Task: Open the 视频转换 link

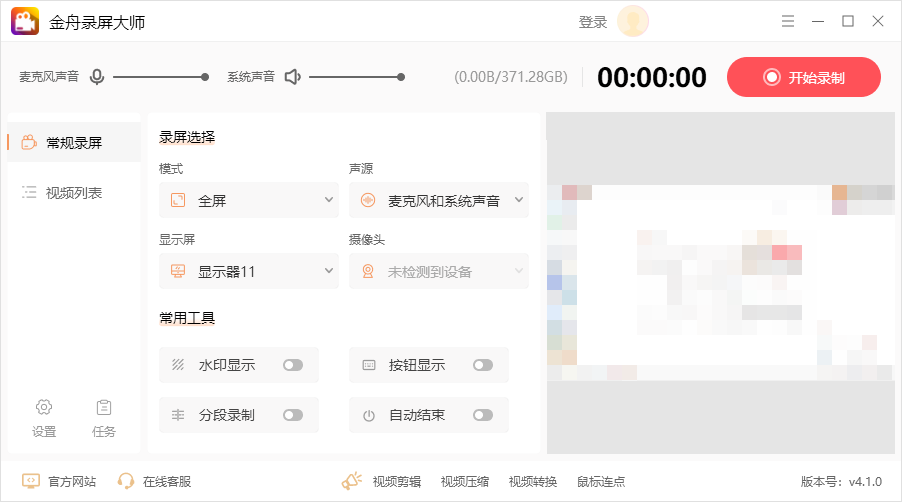Action: 533,481
